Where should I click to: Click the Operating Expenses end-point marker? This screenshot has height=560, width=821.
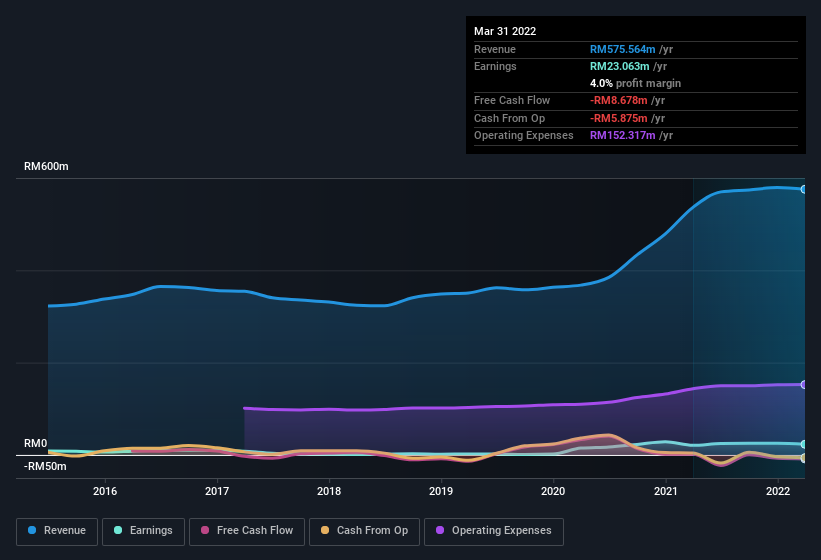(804, 385)
